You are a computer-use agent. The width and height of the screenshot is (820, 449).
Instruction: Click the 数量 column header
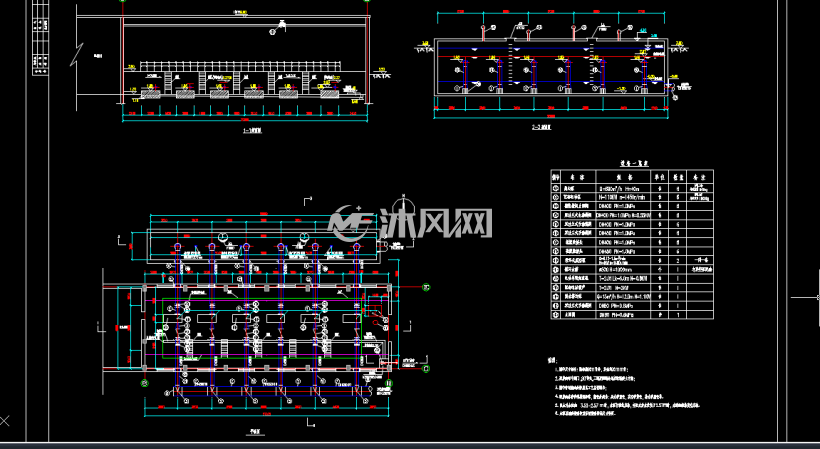[x=678, y=177]
